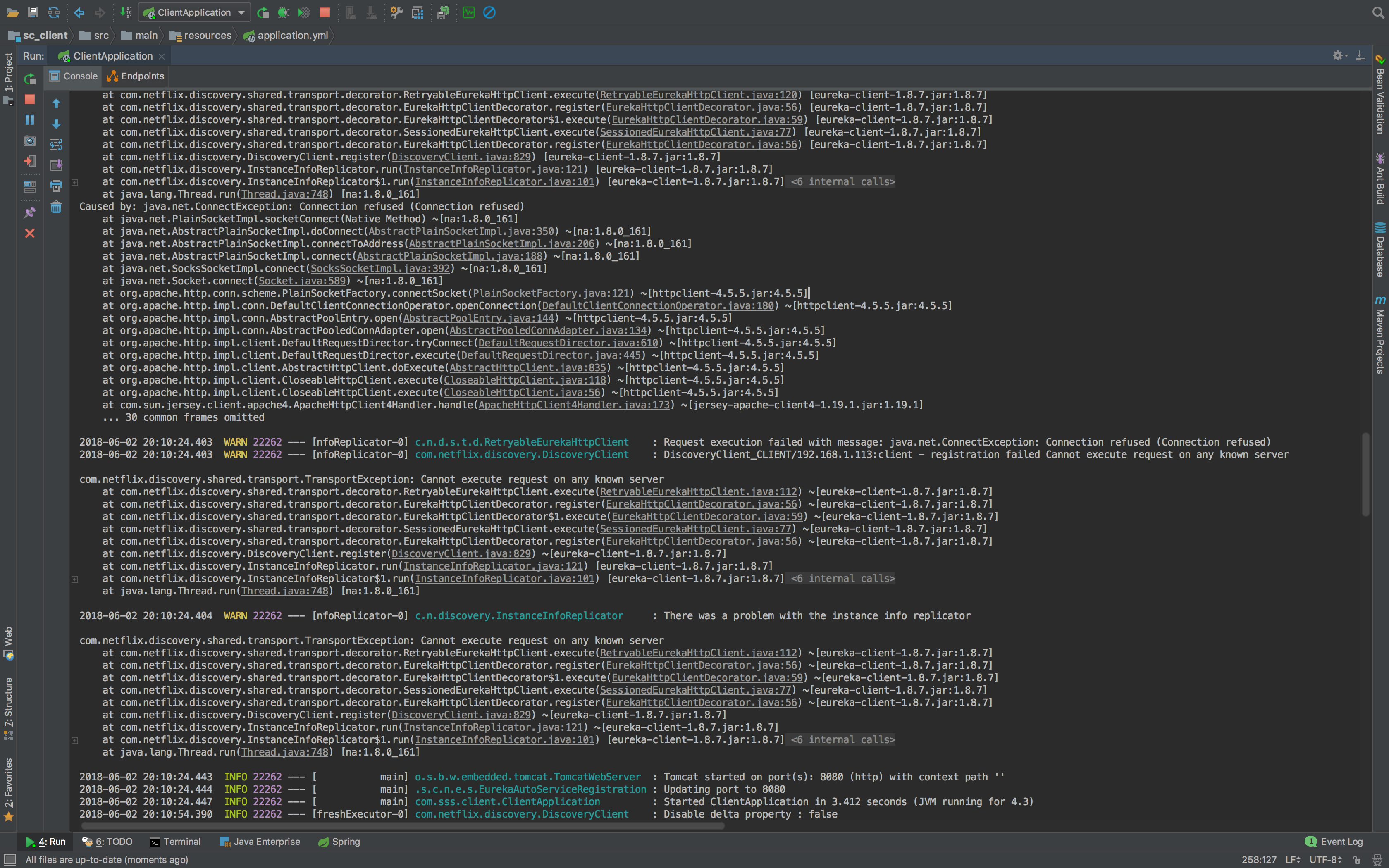Viewport: 1389px width, 868px height.
Task: Open the Project Structure toolbar icon
Action: pos(418,13)
